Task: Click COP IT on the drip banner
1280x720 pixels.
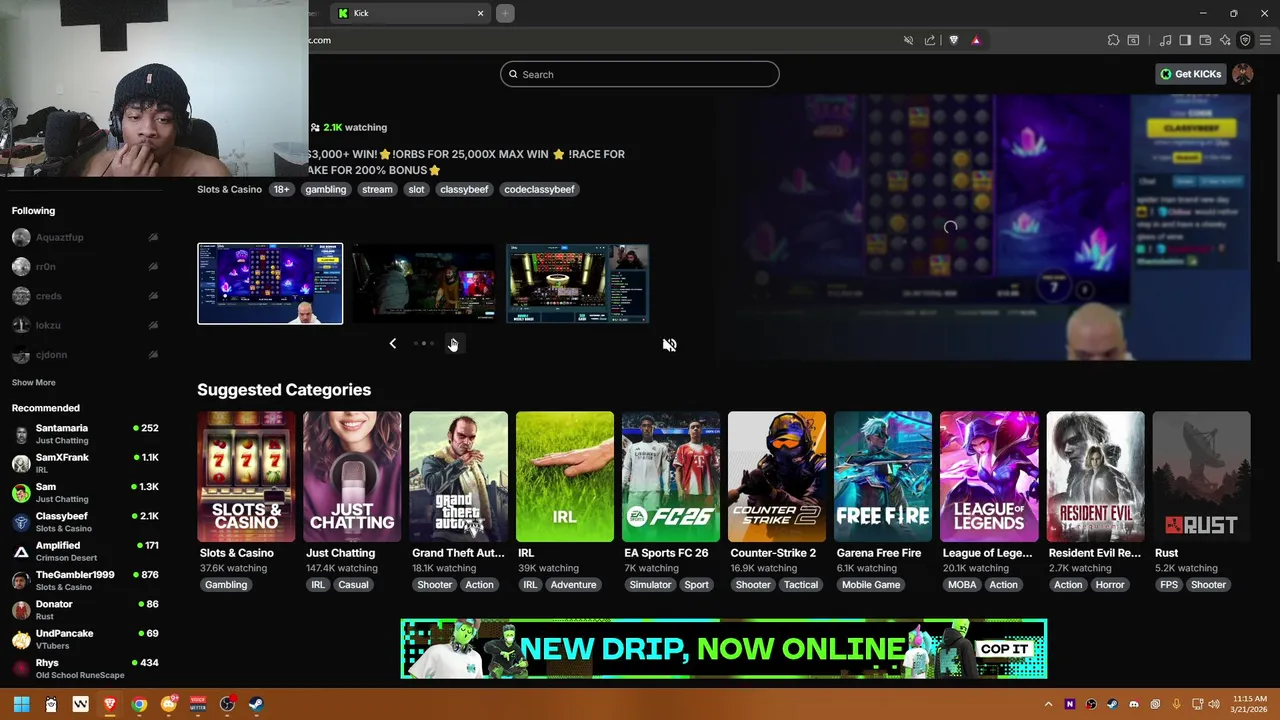Action: (1004, 649)
